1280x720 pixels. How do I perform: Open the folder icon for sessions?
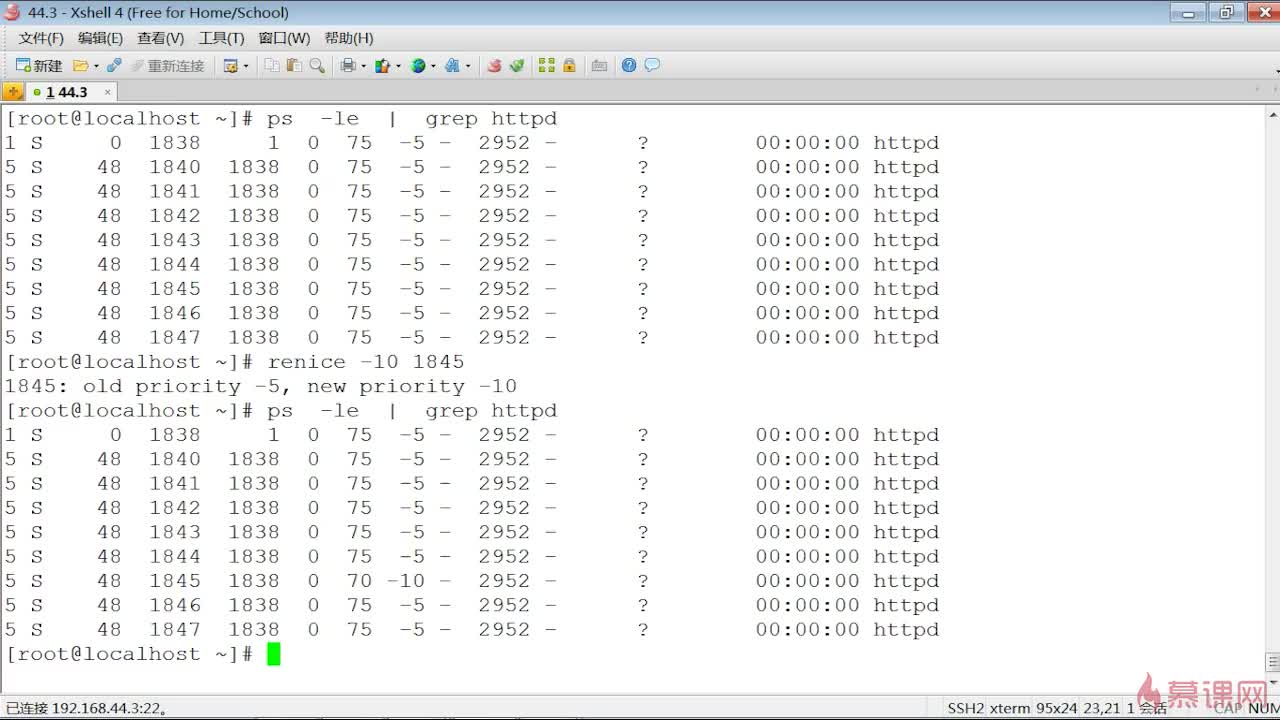click(80, 65)
